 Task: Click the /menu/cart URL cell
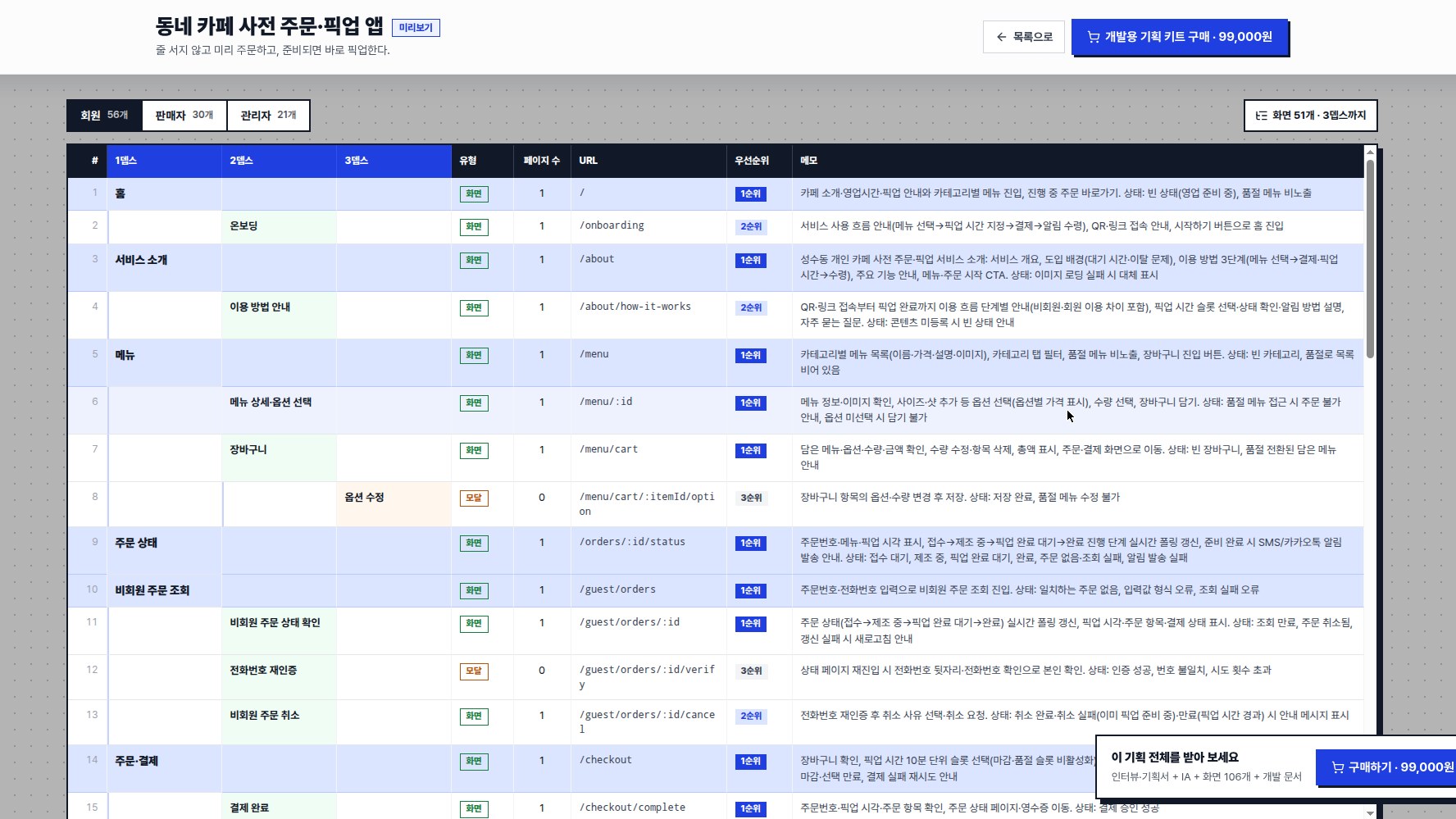648,457
